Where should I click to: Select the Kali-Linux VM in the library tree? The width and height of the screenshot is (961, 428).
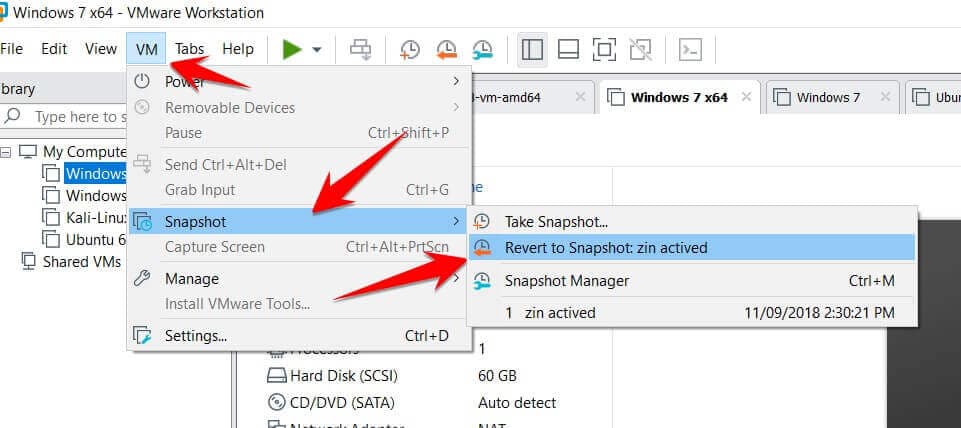coord(96,217)
